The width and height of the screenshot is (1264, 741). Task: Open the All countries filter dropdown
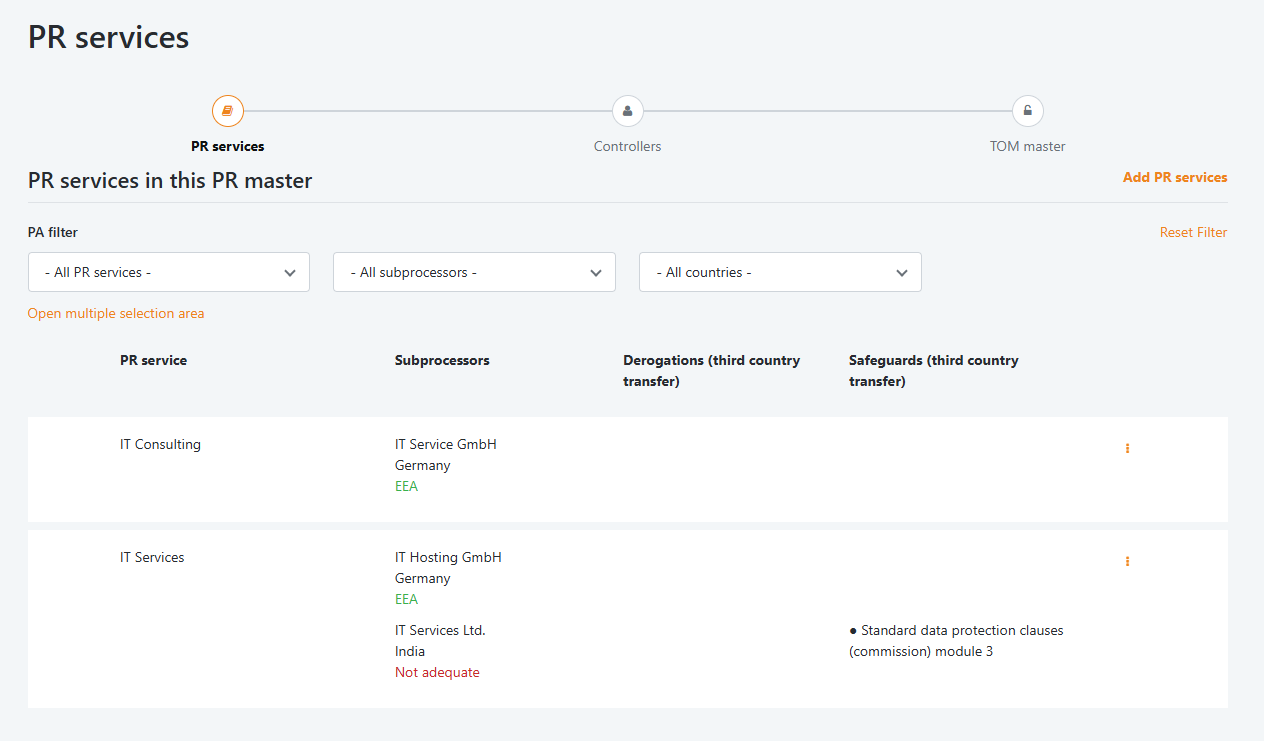[780, 272]
